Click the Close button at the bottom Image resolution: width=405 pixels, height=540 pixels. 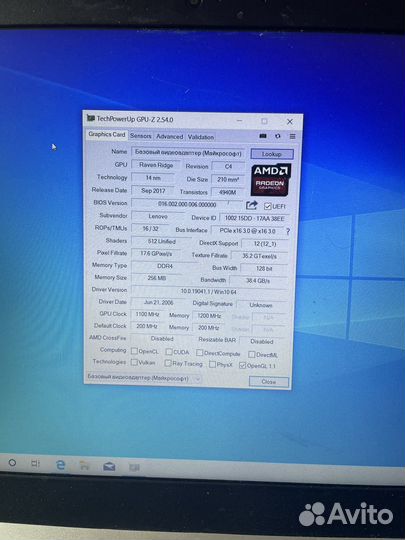269,382
